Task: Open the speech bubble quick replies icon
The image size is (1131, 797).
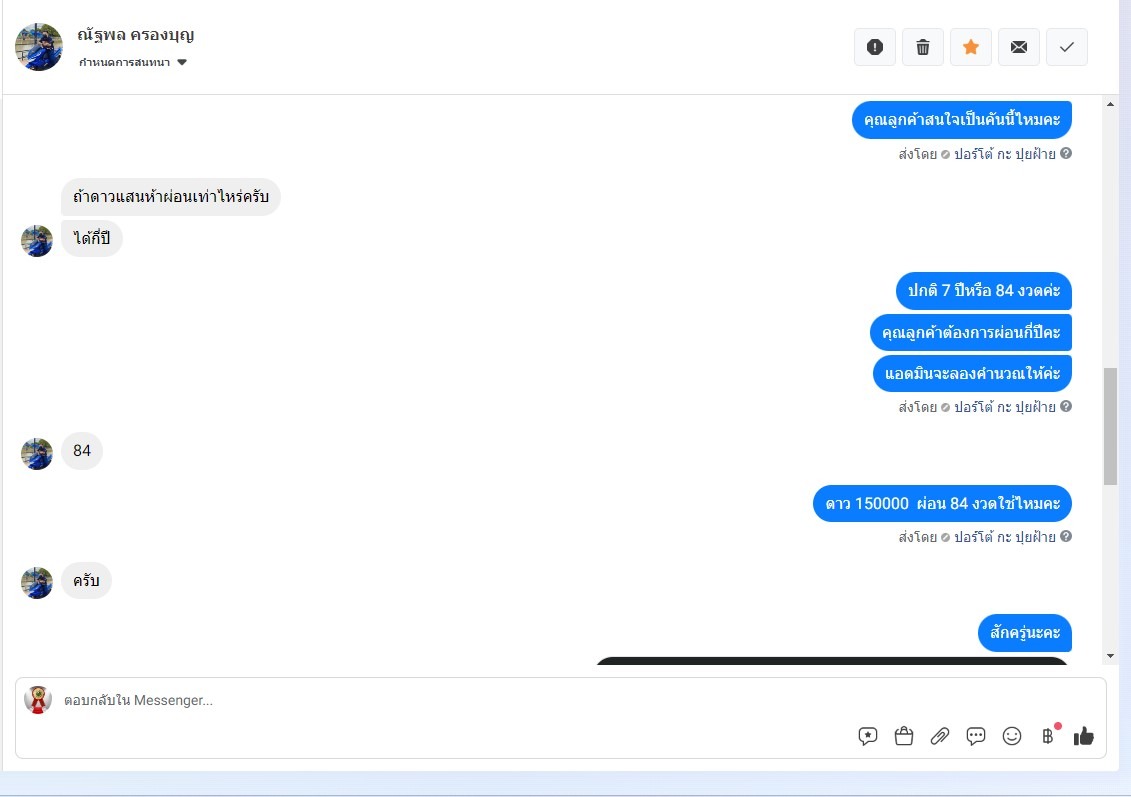Action: pyautogui.click(x=976, y=736)
